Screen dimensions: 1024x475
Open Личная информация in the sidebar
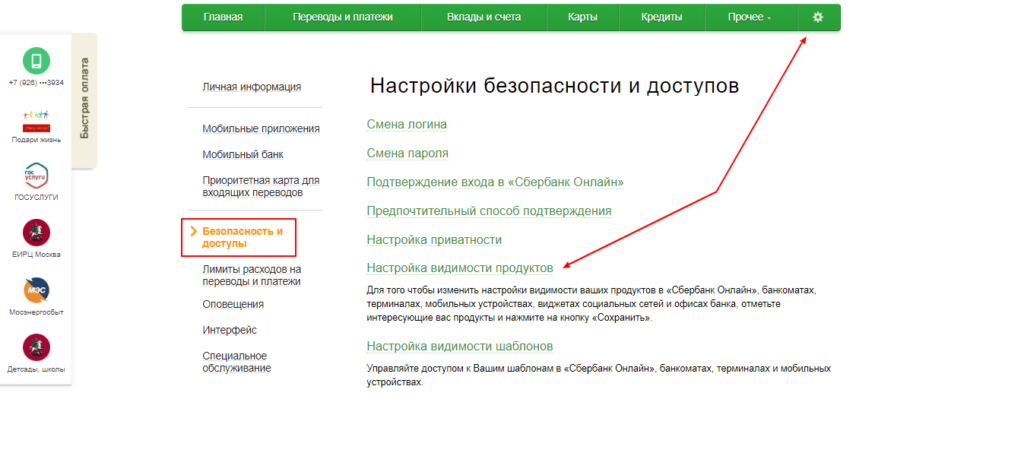251,87
